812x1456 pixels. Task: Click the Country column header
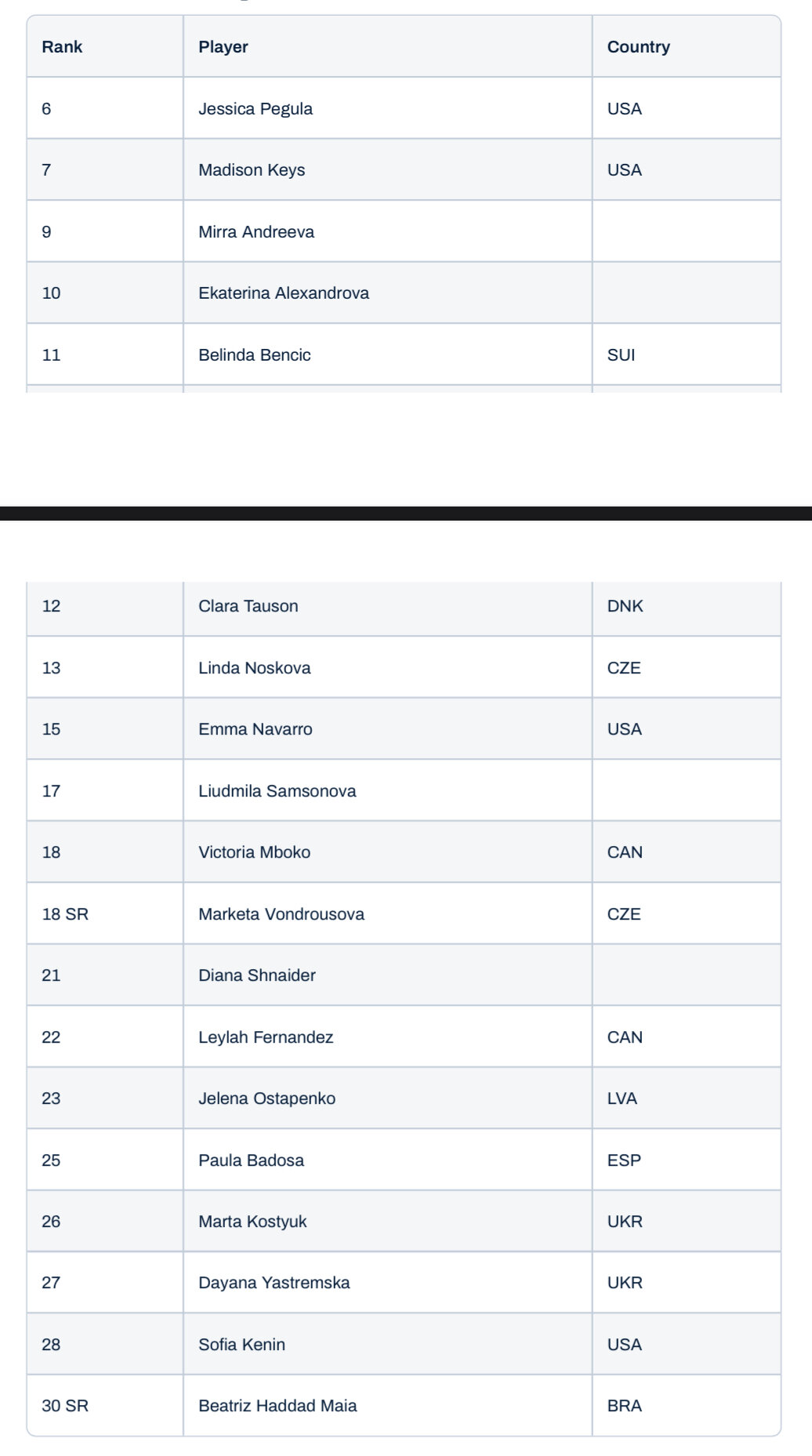coord(638,47)
